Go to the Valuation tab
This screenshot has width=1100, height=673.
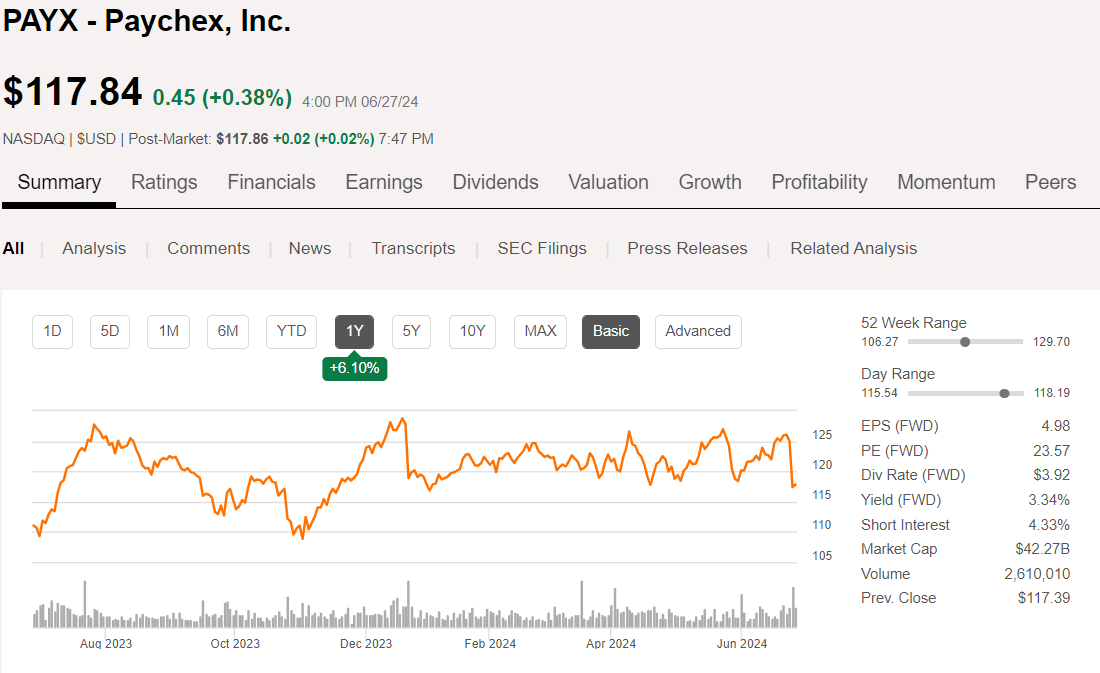[608, 182]
